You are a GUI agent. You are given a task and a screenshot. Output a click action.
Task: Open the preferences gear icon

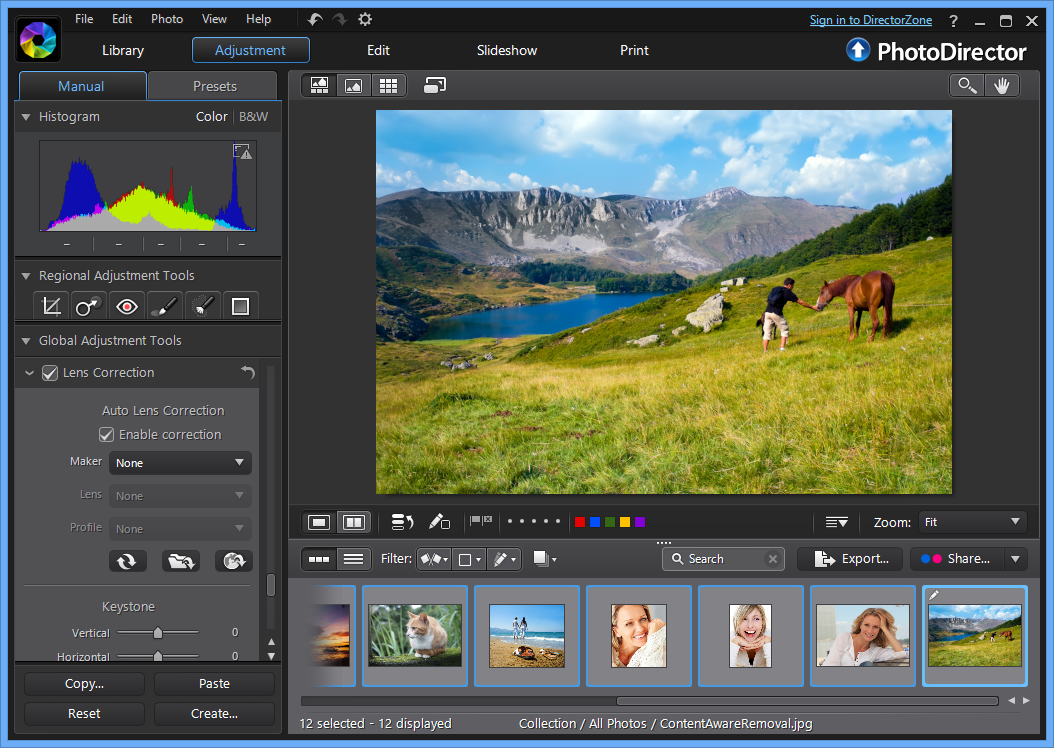(366, 19)
